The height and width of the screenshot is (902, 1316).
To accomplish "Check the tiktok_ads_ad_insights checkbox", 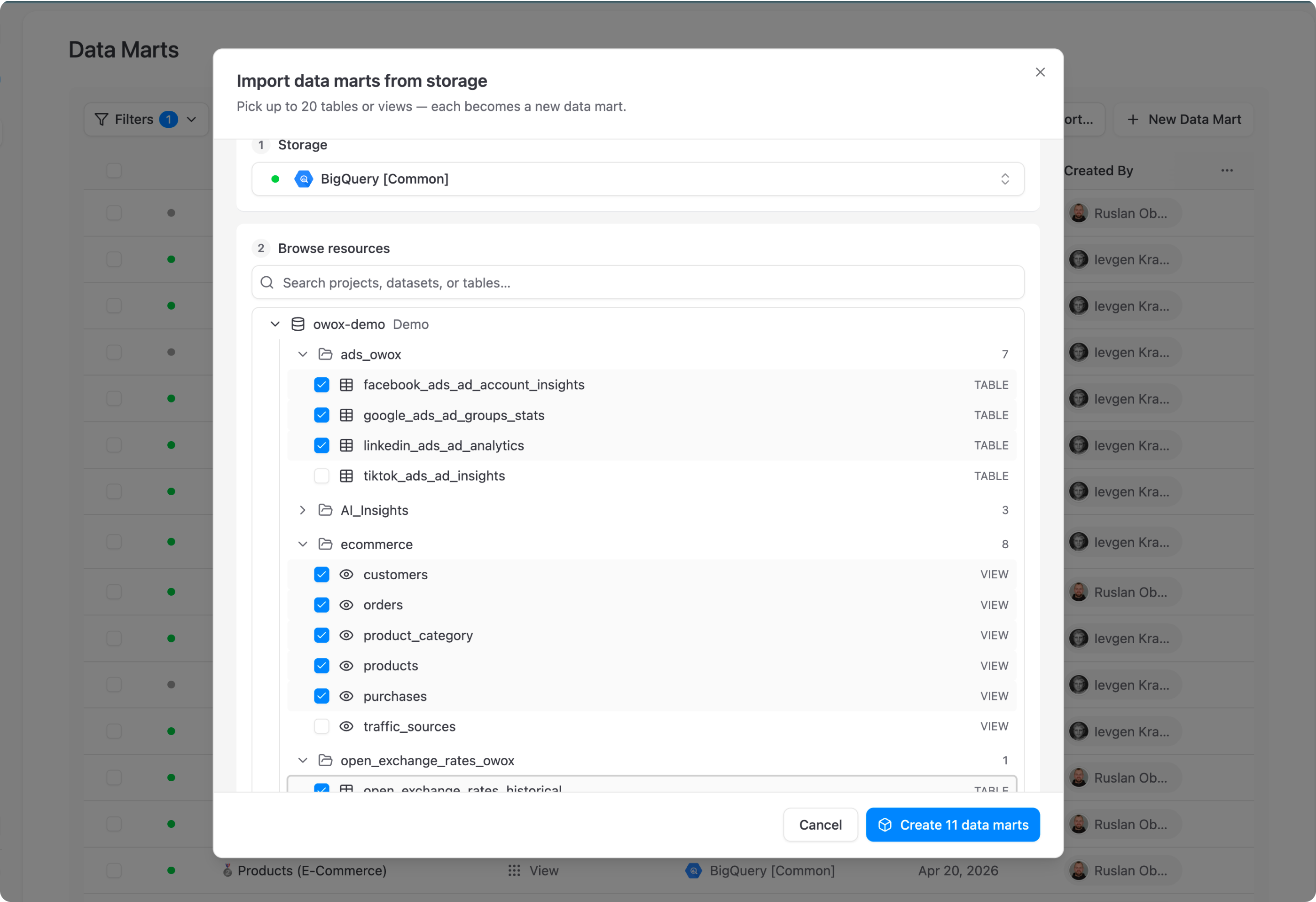I will tap(321, 476).
